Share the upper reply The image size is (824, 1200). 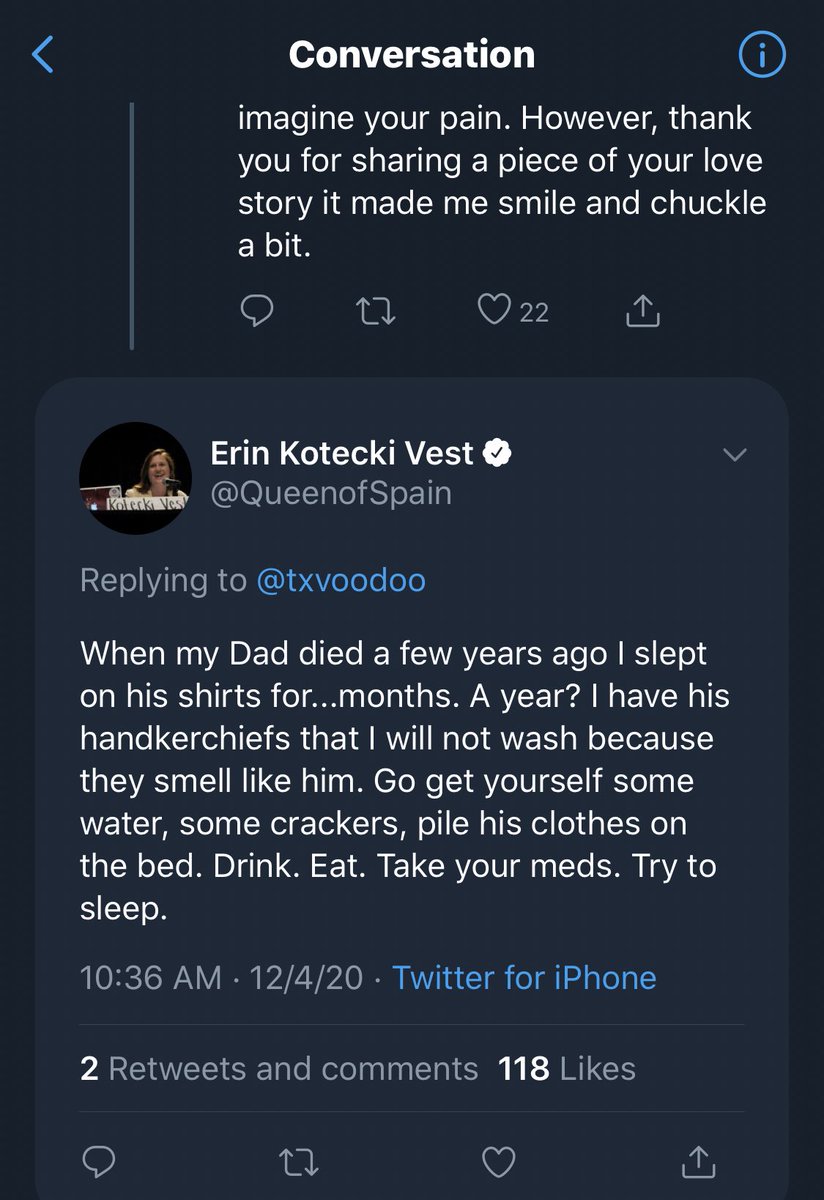click(x=643, y=312)
